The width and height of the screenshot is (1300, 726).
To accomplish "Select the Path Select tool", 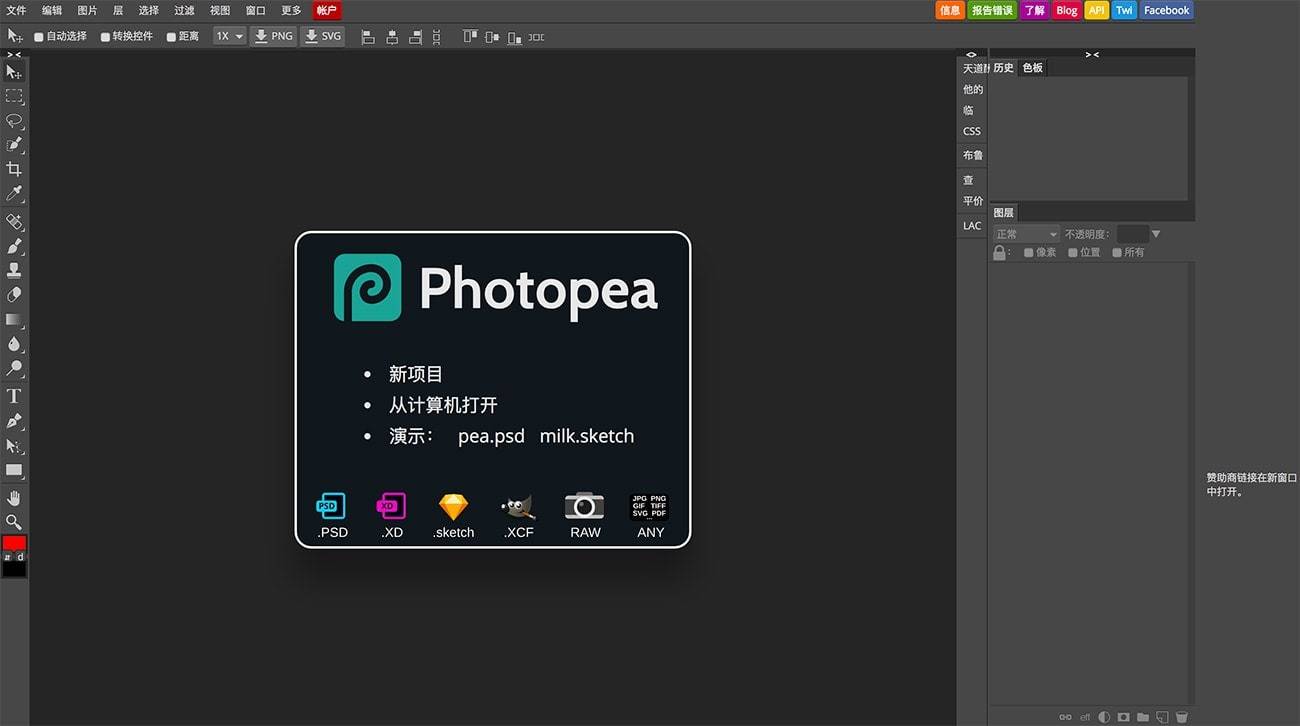I will 14,446.
